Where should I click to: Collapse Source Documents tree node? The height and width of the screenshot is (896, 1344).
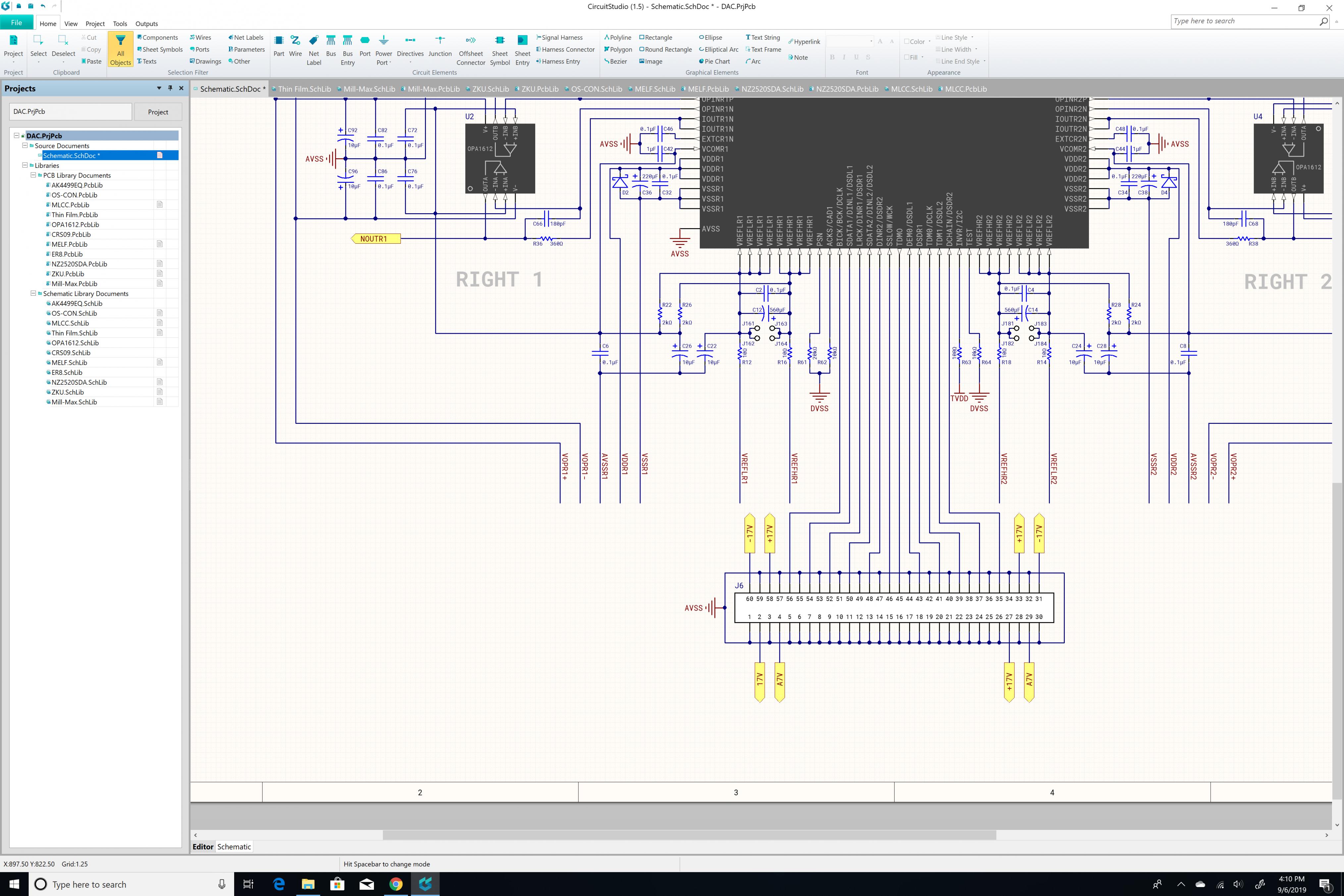(x=25, y=146)
